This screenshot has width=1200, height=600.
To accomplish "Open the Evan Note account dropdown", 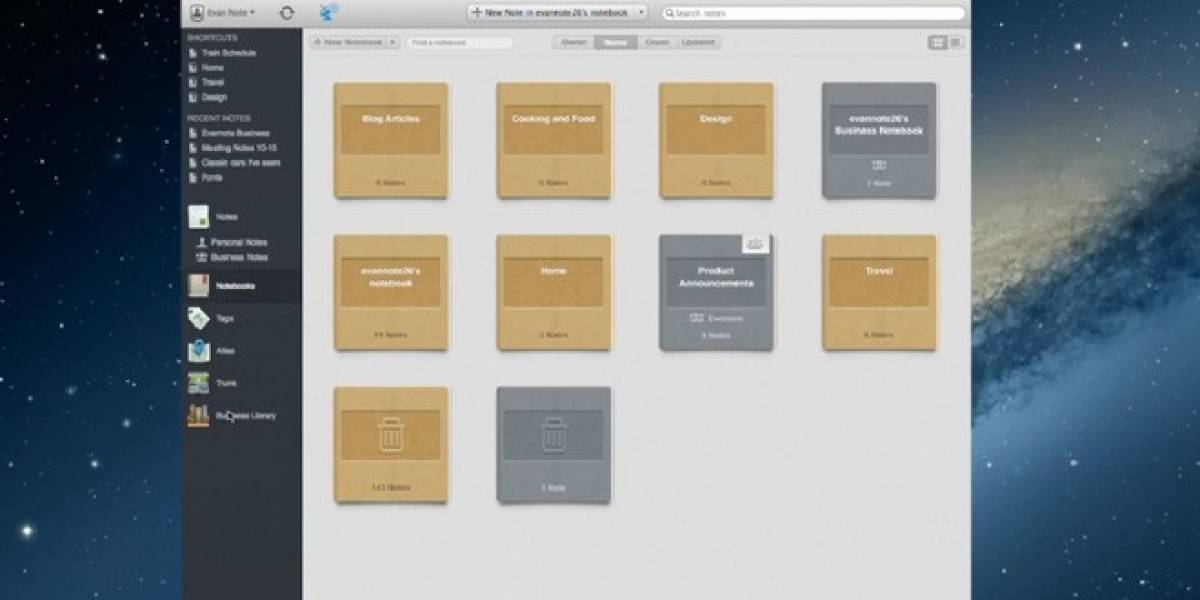I will (x=222, y=13).
